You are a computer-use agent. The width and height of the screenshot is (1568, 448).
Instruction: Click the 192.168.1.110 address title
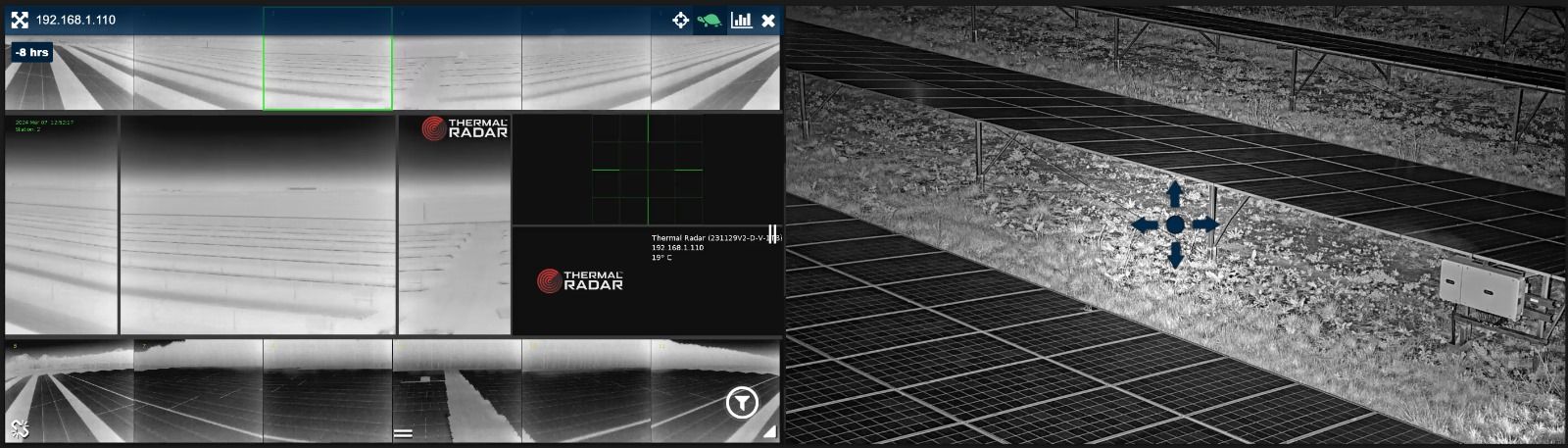point(75,20)
